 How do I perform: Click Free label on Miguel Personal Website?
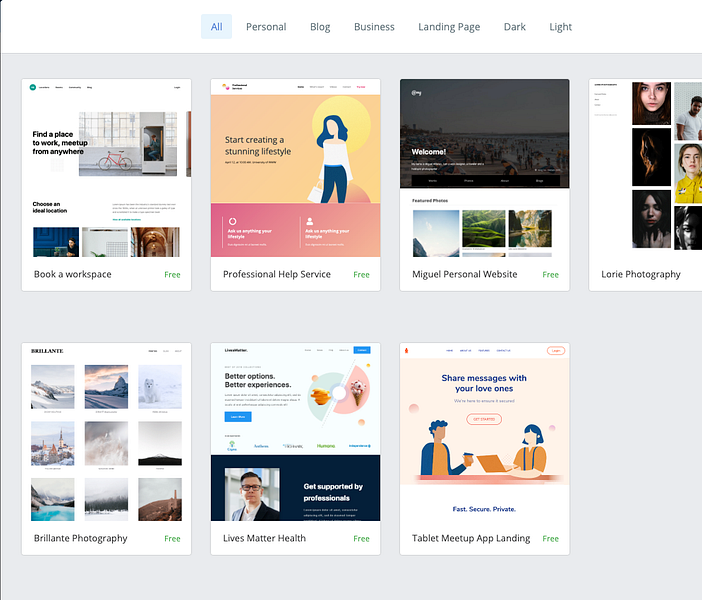tap(550, 274)
